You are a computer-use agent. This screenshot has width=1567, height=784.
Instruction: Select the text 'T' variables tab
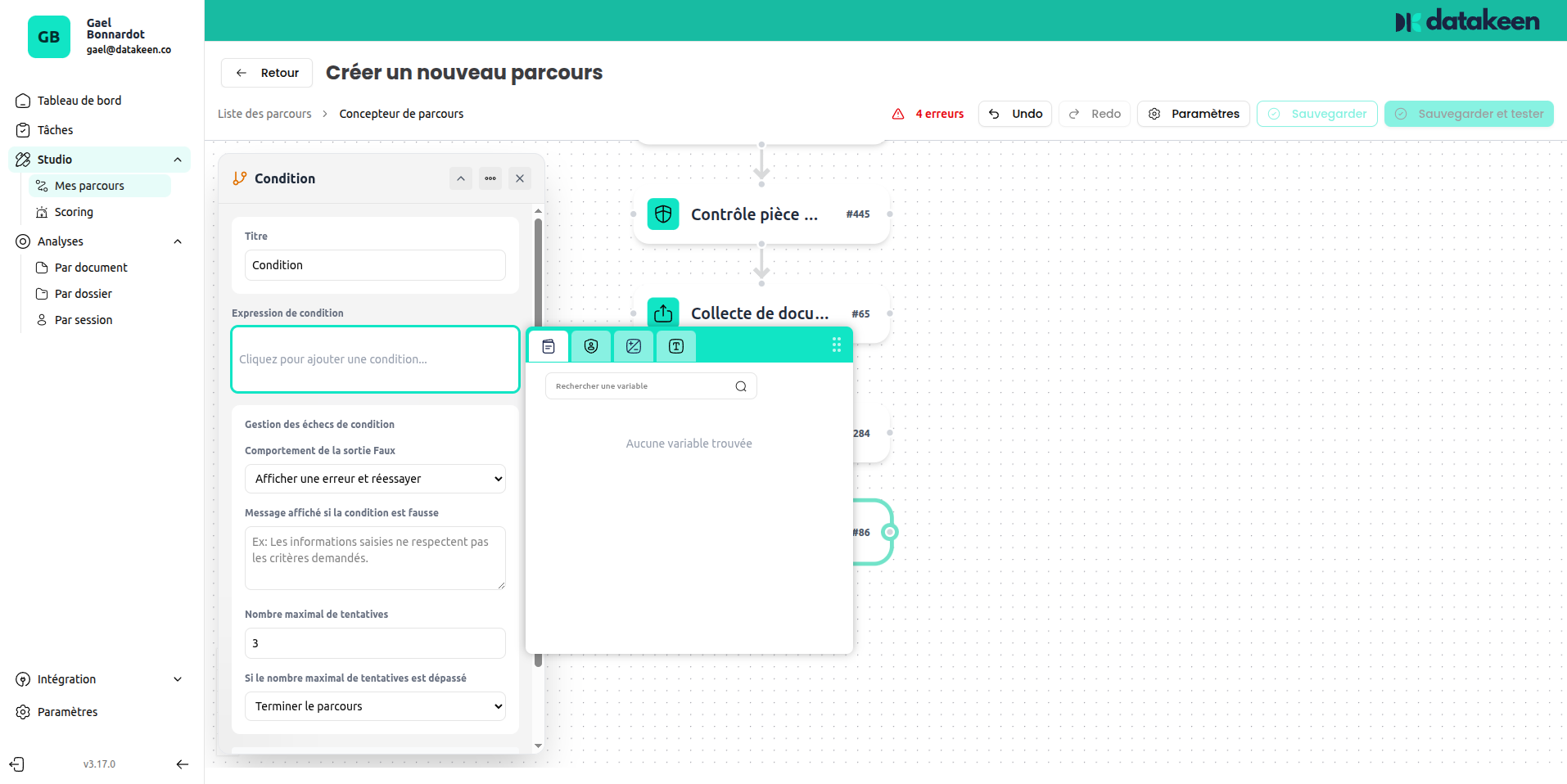pos(676,346)
